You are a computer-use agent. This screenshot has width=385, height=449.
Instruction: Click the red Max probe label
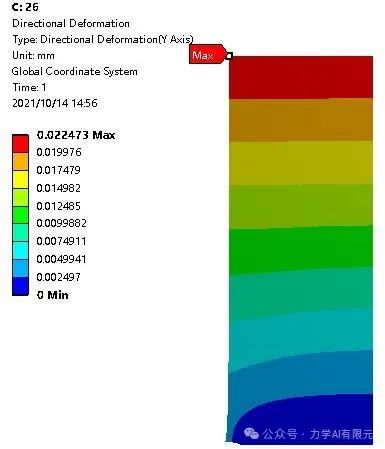[207, 54]
